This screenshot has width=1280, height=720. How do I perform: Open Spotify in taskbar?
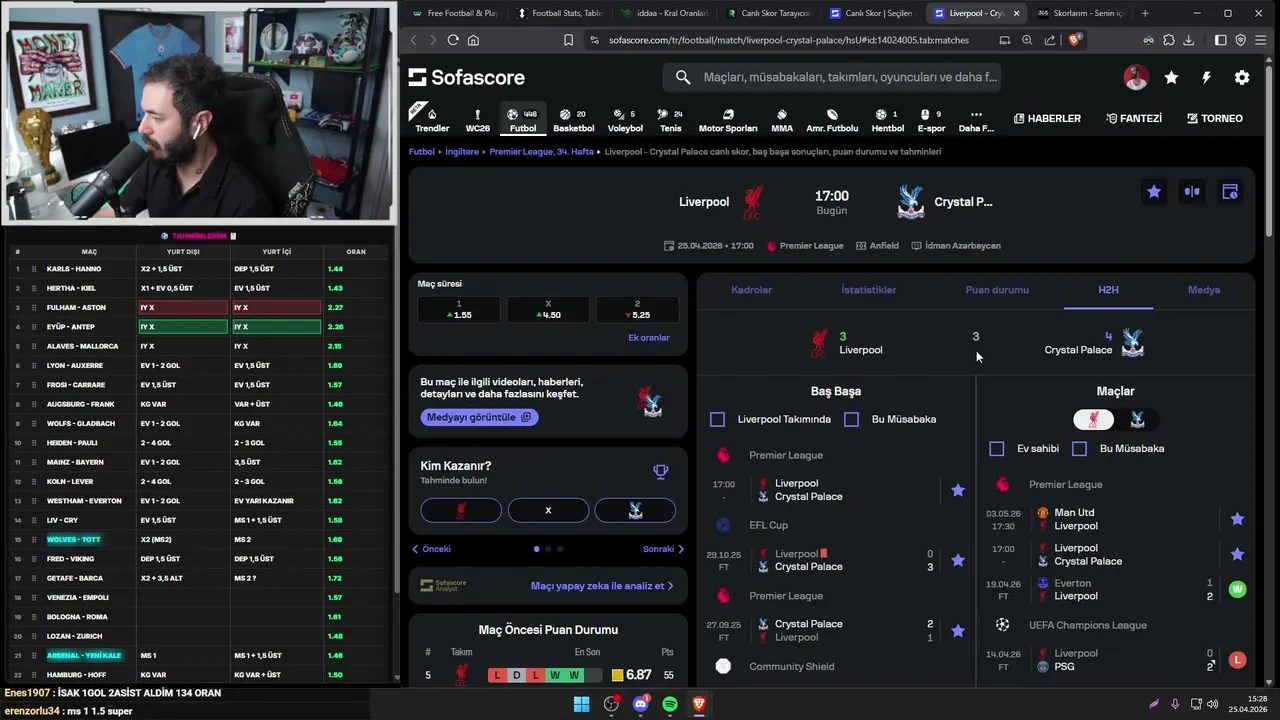(670, 704)
